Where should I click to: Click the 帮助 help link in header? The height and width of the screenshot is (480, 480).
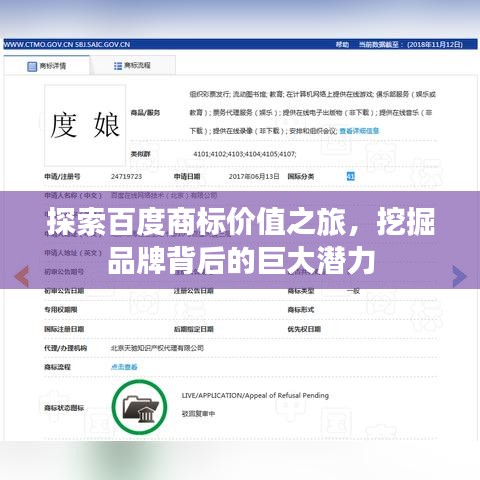click(x=342, y=45)
